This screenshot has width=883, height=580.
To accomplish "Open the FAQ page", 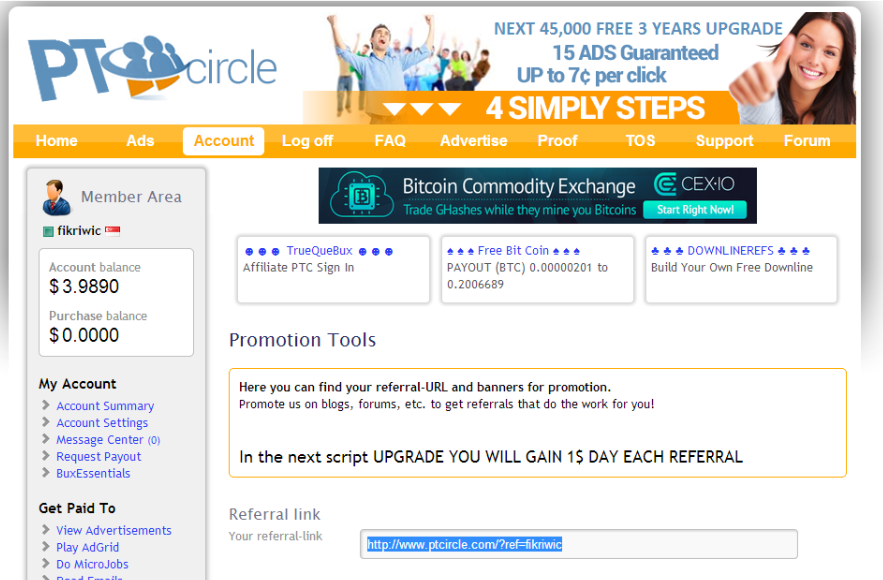I will [x=390, y=141].
